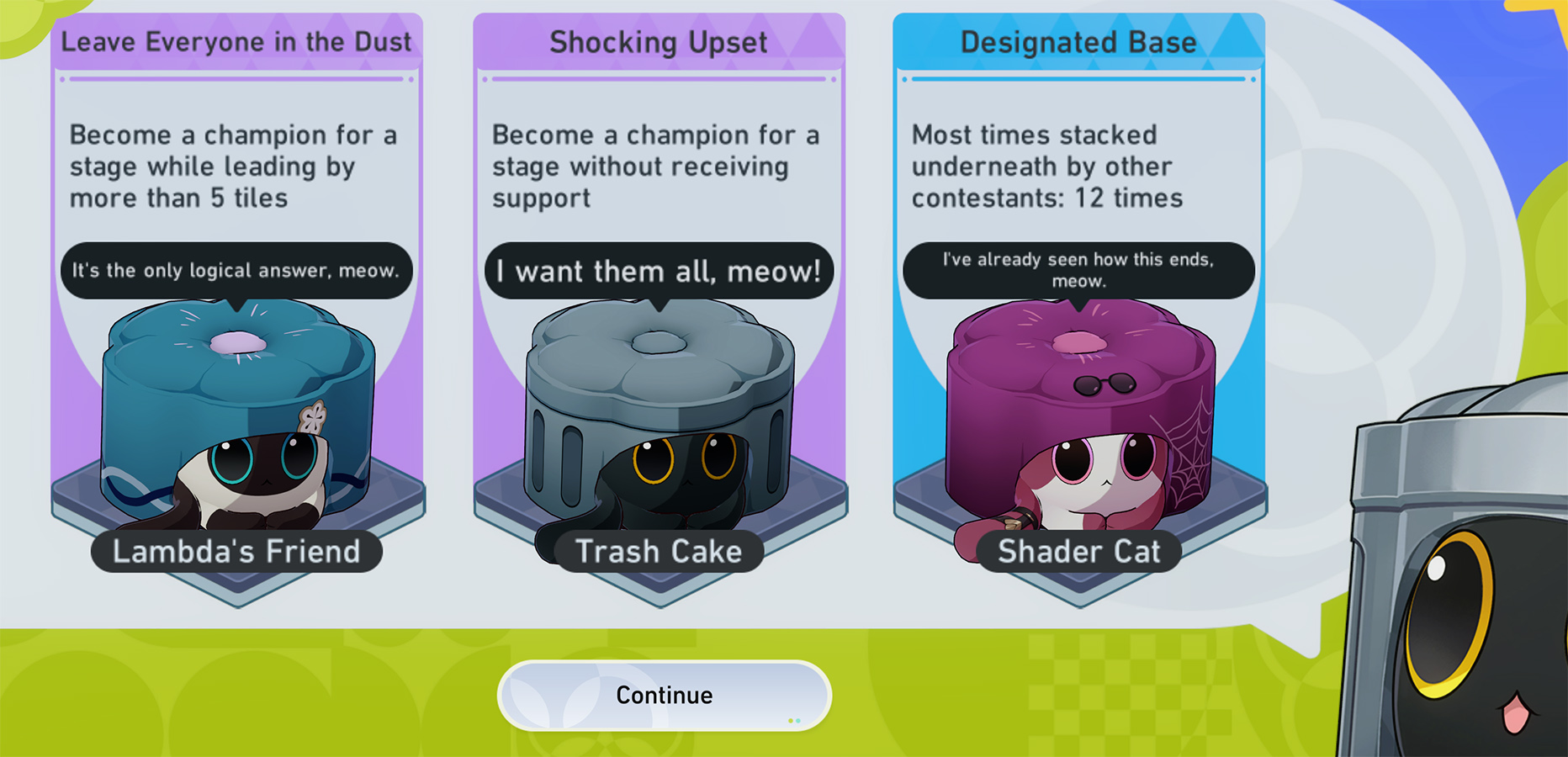Open the Leave Everyone in the Dust title
Screen dimensions: 1568x757
236,42
